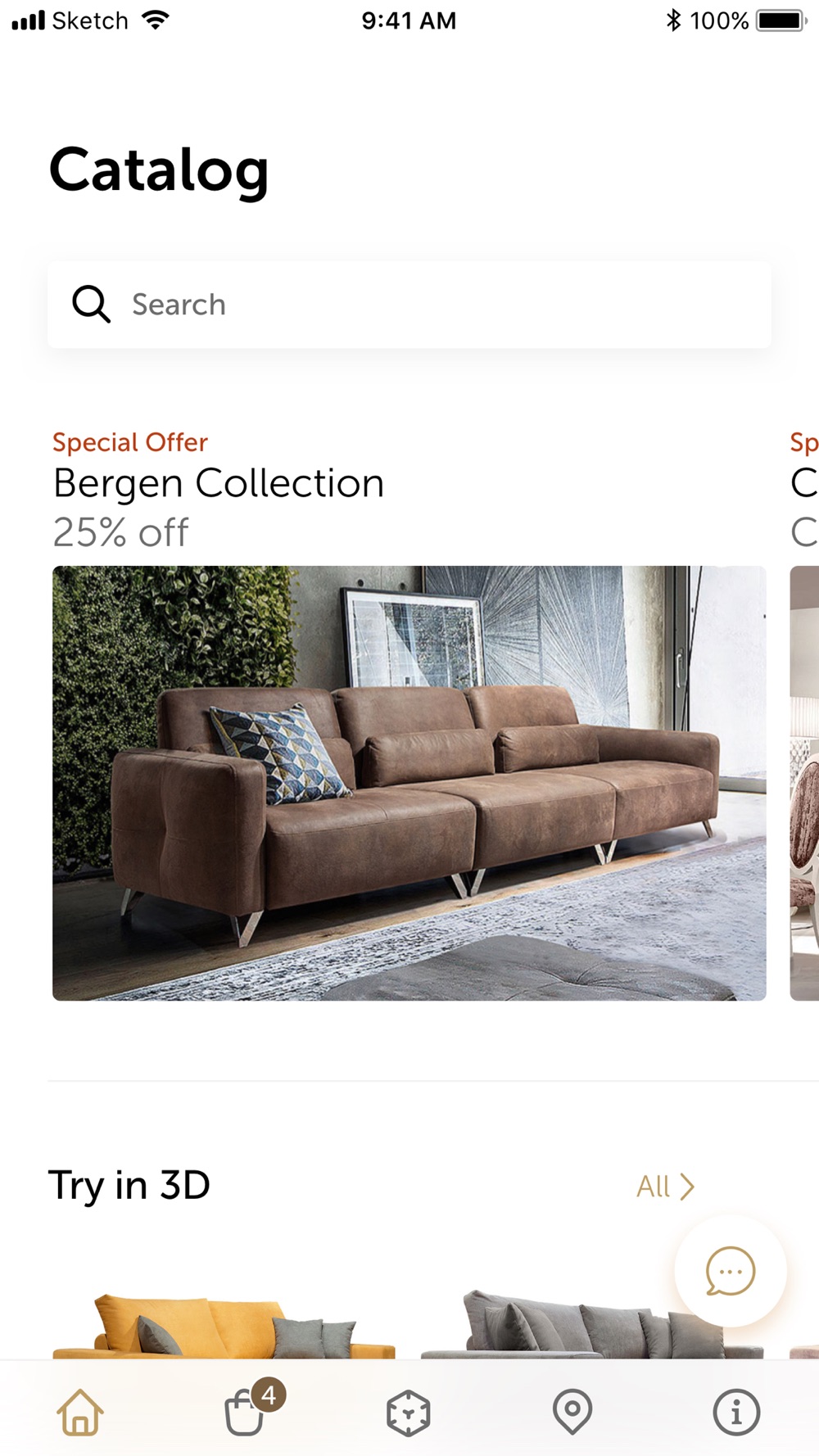The height and width of the screenshot is (1456, 819).
Task: Open the Bergen Collection title link
Action: [x=219, y=483]
